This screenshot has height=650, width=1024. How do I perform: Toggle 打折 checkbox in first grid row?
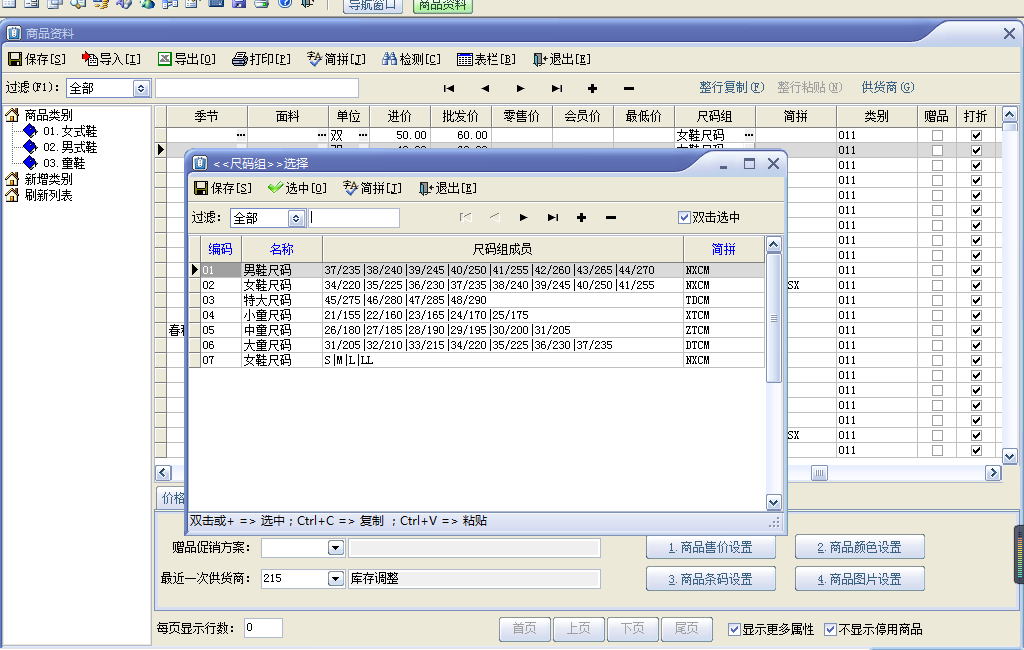976,135
